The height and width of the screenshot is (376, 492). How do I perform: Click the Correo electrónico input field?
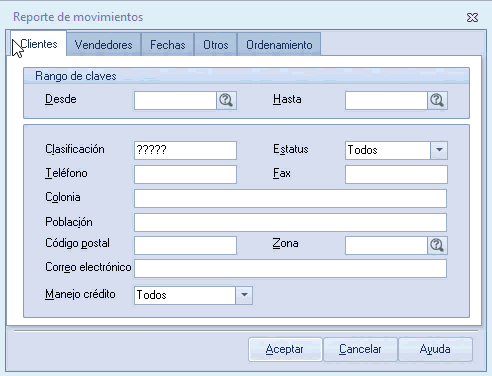pyautogui.click(x=290, y=268)
